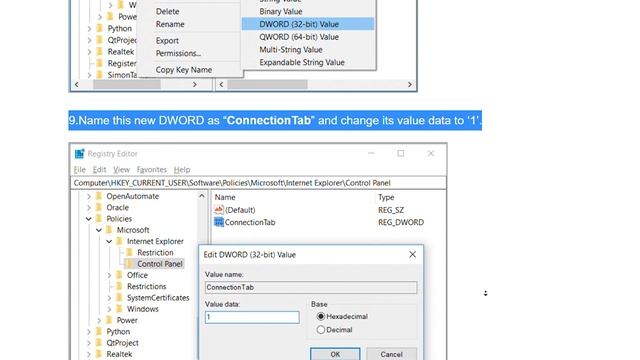640x360 pixels.
Task: Click the Name column header
Action: [x=225, y=197]
